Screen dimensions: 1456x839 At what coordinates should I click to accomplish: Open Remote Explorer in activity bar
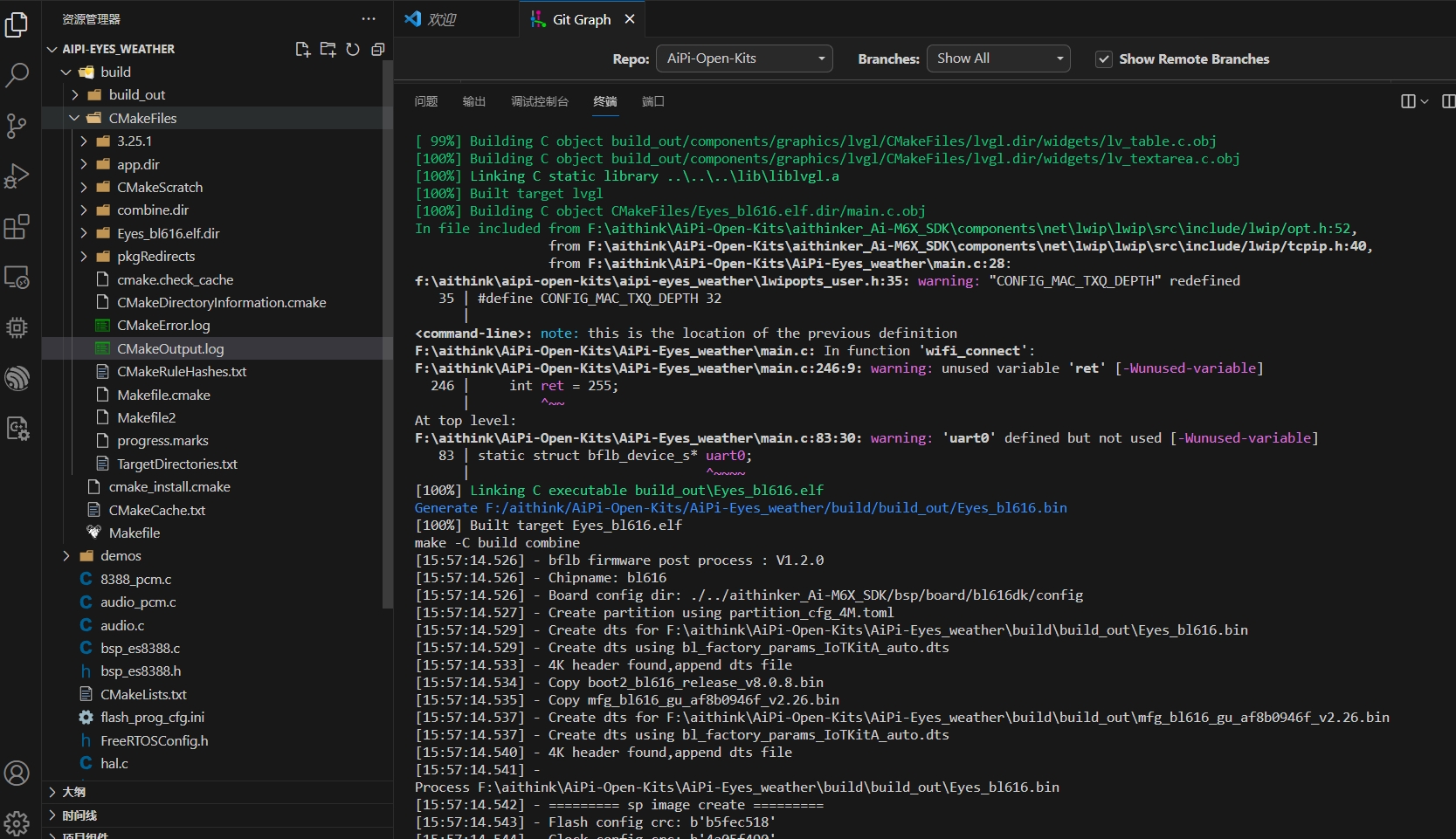17,278
